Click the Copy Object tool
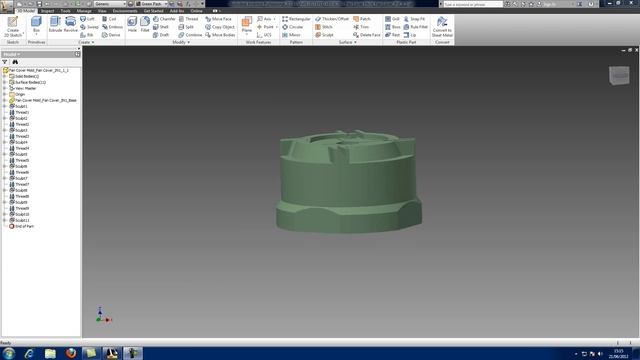The height and width of the screenshot is (360, 640). click(x=220, y=27)
